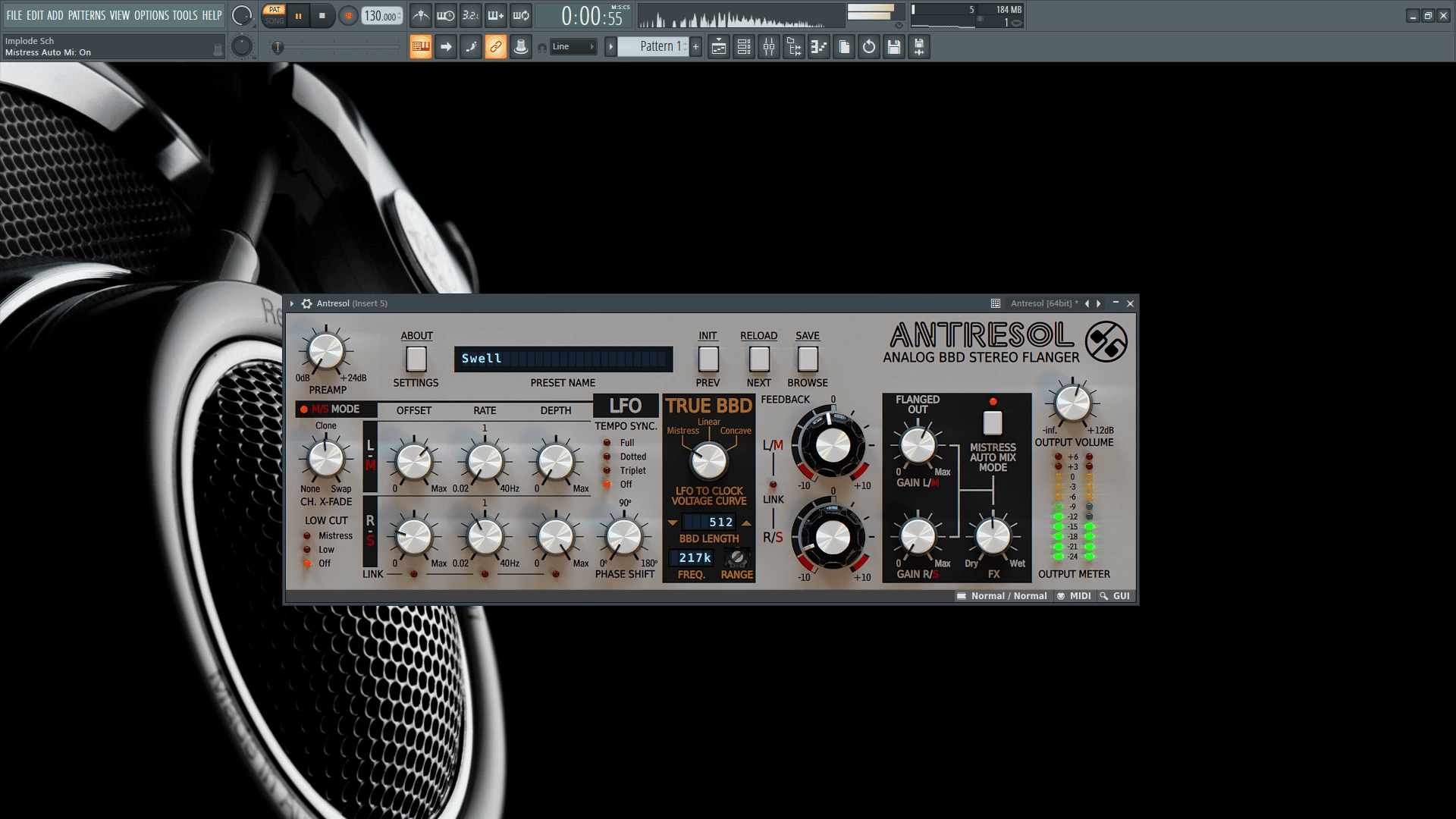Screen dimensions: 1456x819
Task: Click the INIT / PREV button
Action: click(x=708, y=359)
